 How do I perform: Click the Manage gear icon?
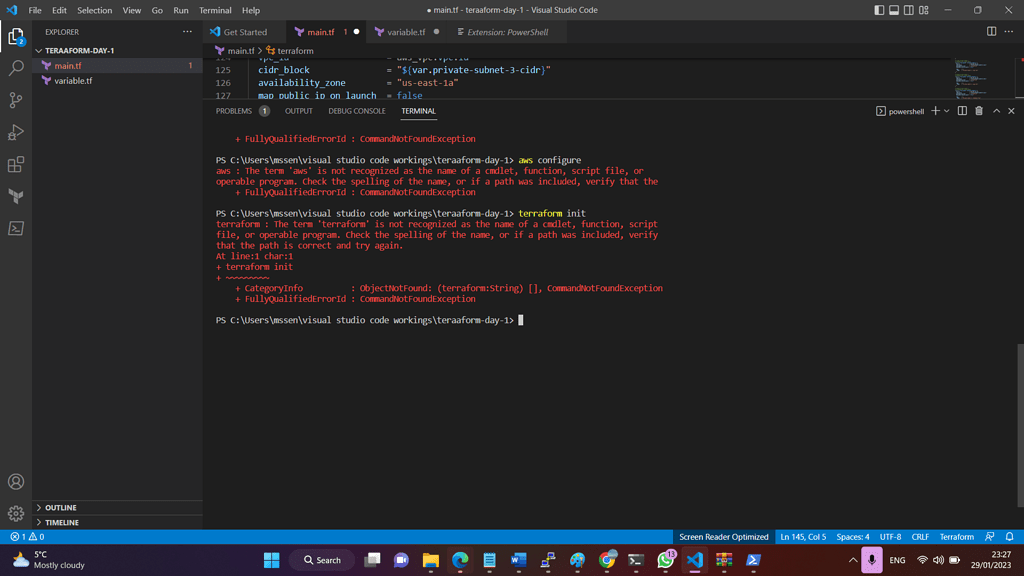coord(16,513)
